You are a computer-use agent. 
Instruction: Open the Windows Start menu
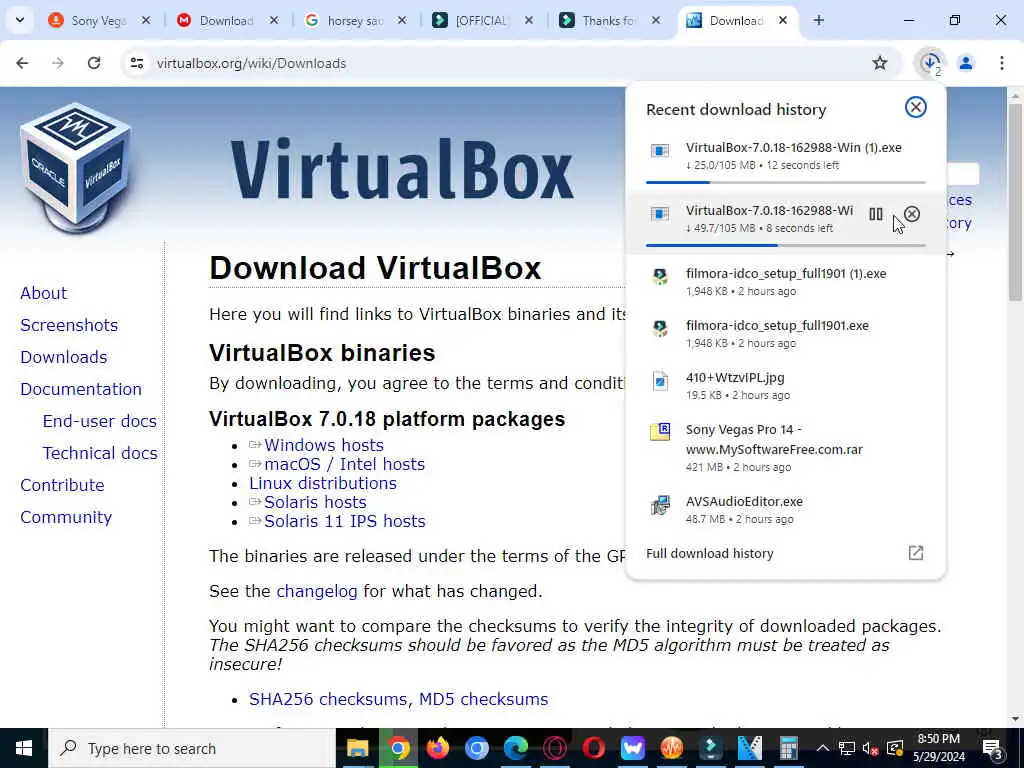tap(24, 748)
